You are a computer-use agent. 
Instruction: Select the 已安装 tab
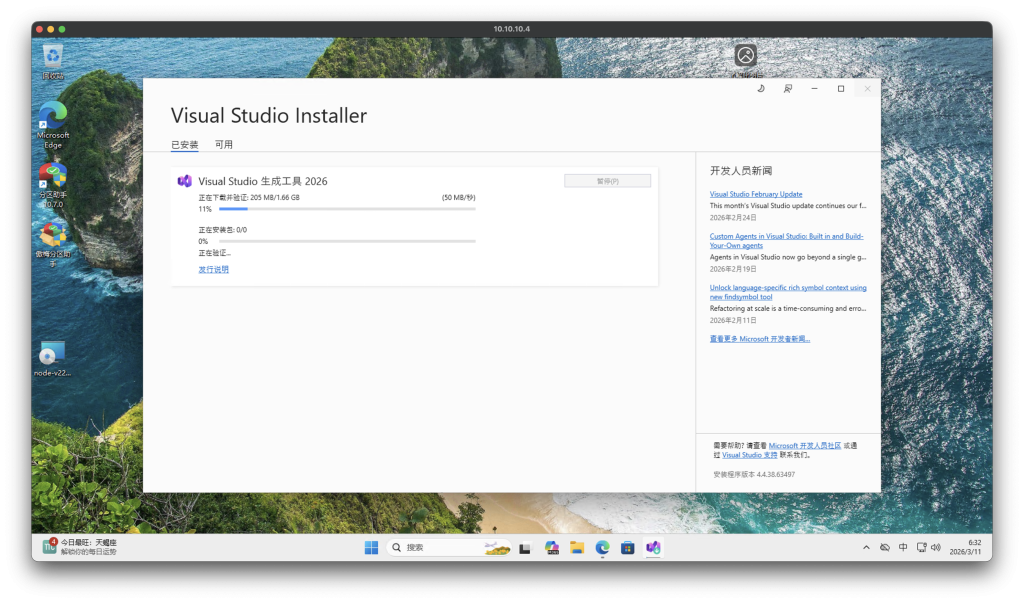(x=184, y=145)
